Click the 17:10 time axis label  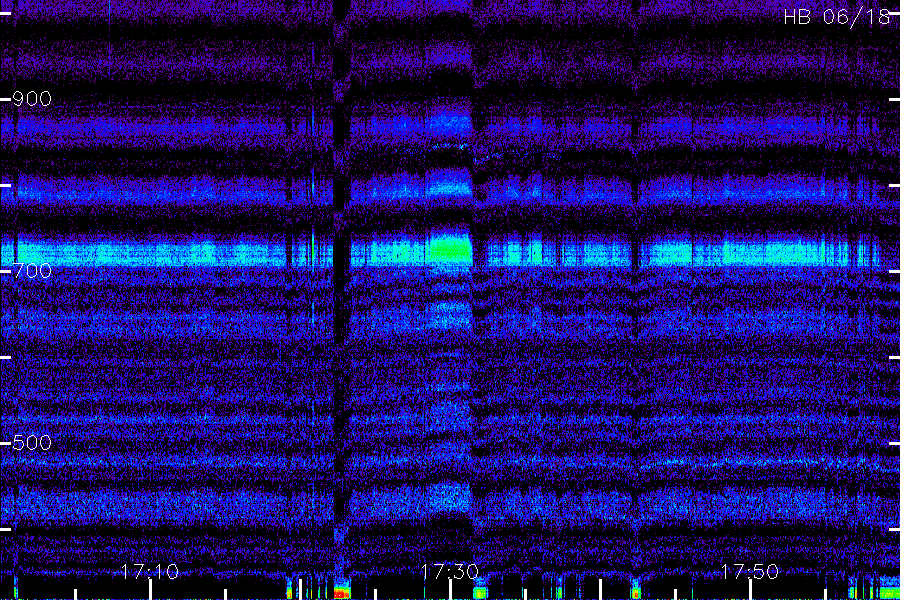click(x=150, y=571)
